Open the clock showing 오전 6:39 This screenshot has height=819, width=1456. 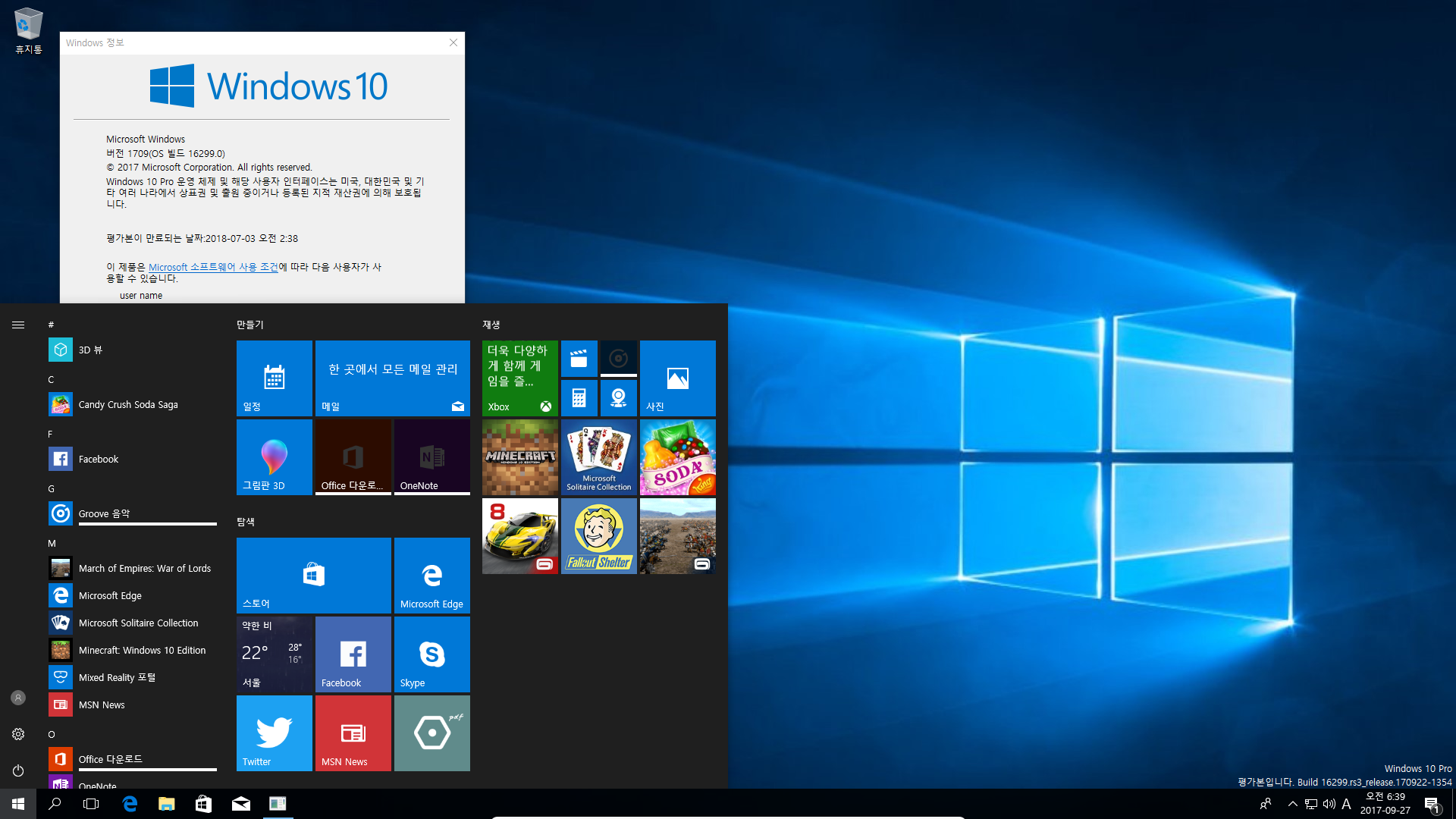pyautogui.click(x=1385, y=804)
